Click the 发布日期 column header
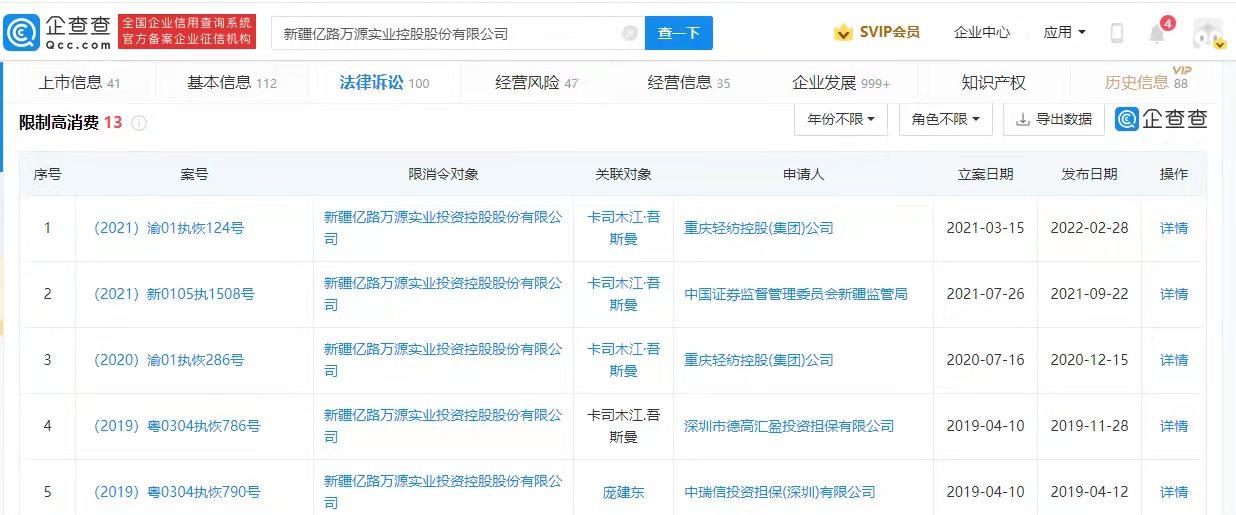 coord(1089,174)
